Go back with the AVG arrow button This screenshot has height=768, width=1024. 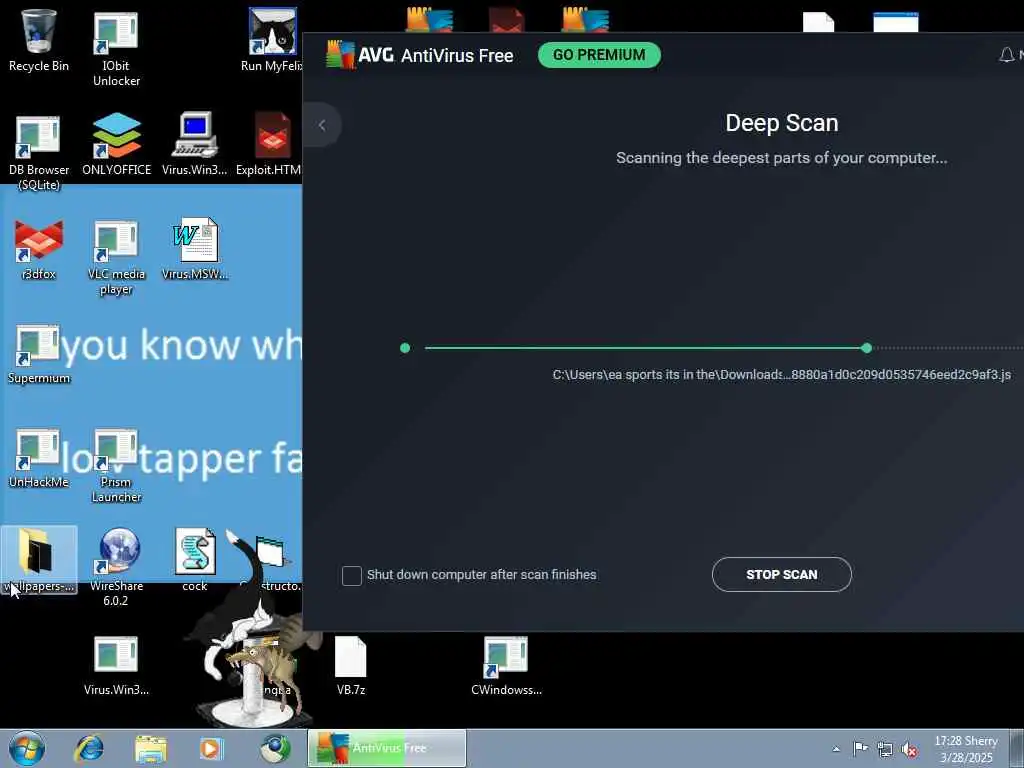tap(322, 125)
